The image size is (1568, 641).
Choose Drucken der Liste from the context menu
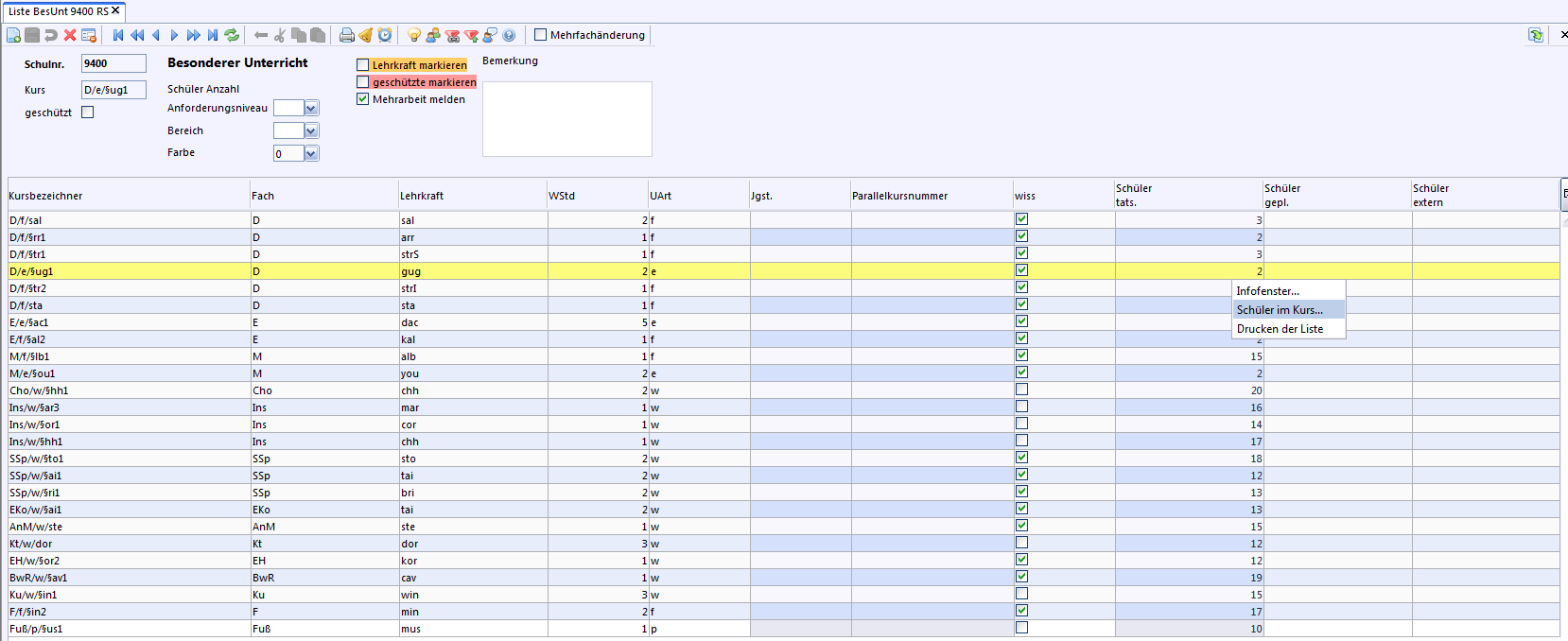click(x=1288, y=329)
